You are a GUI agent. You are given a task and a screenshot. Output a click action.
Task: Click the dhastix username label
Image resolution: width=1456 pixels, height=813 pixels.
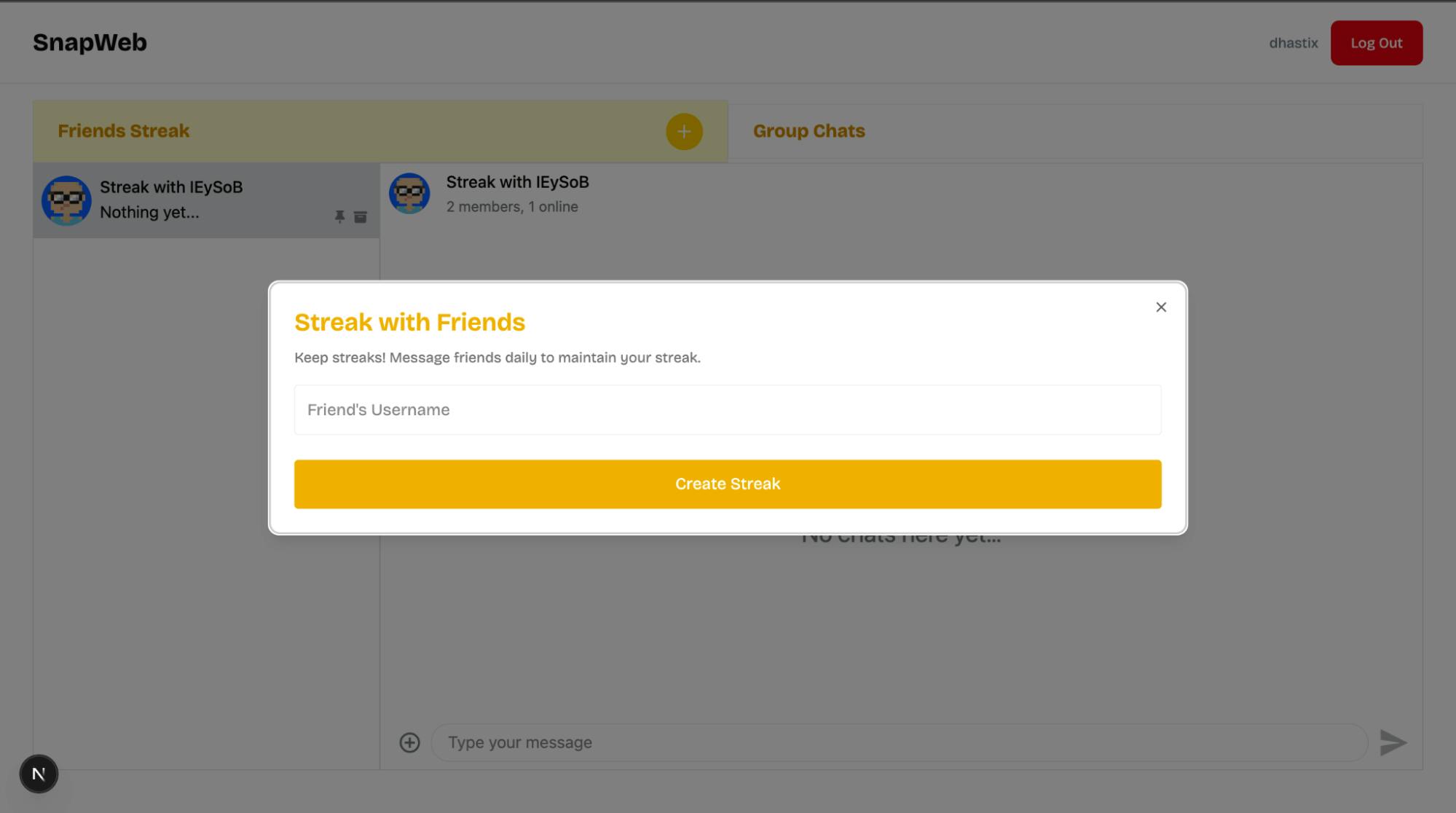click(x=1293, y=43)
